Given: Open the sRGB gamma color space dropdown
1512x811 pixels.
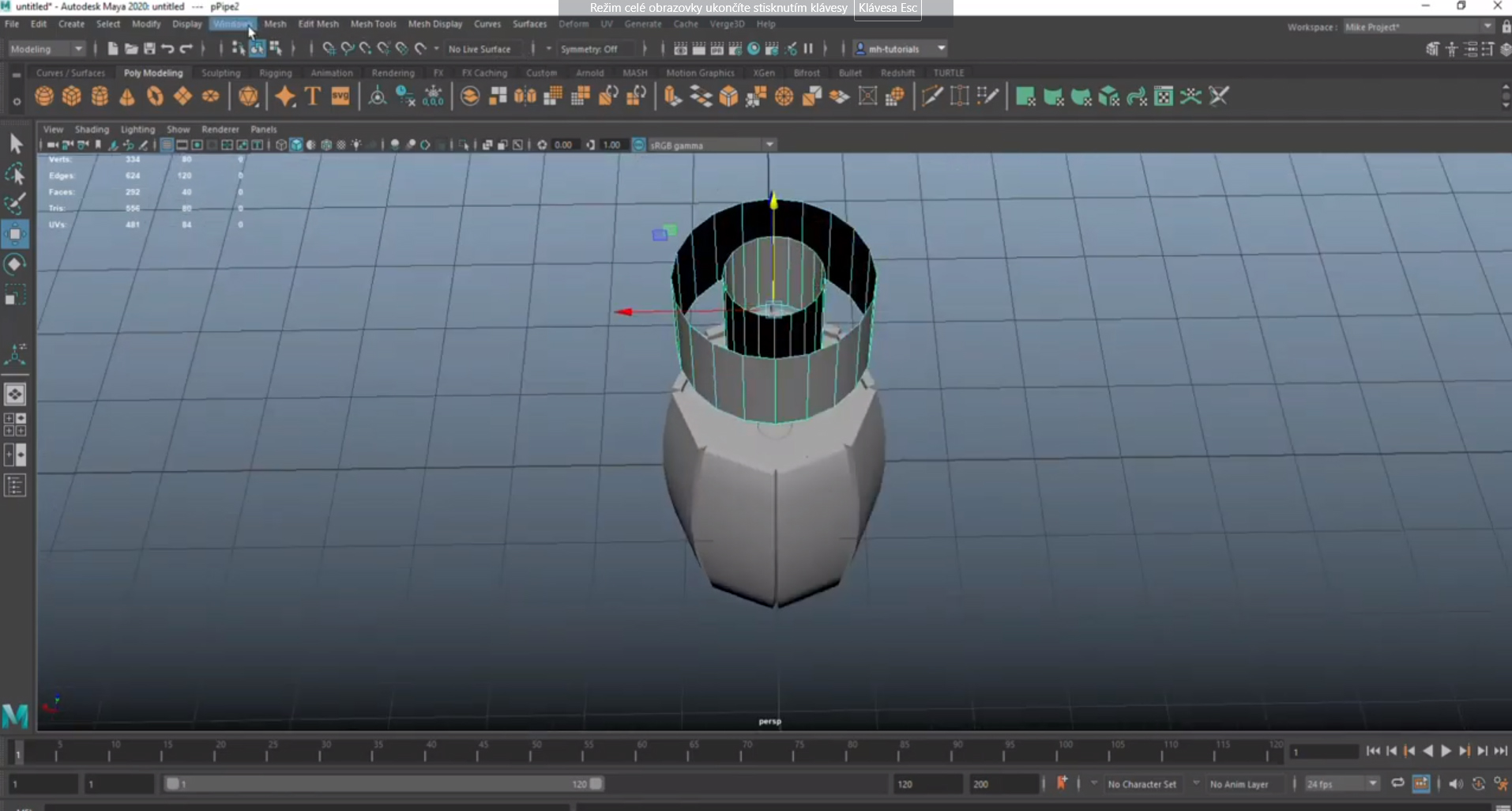Looking at the screenshot, I should (712, 145).
